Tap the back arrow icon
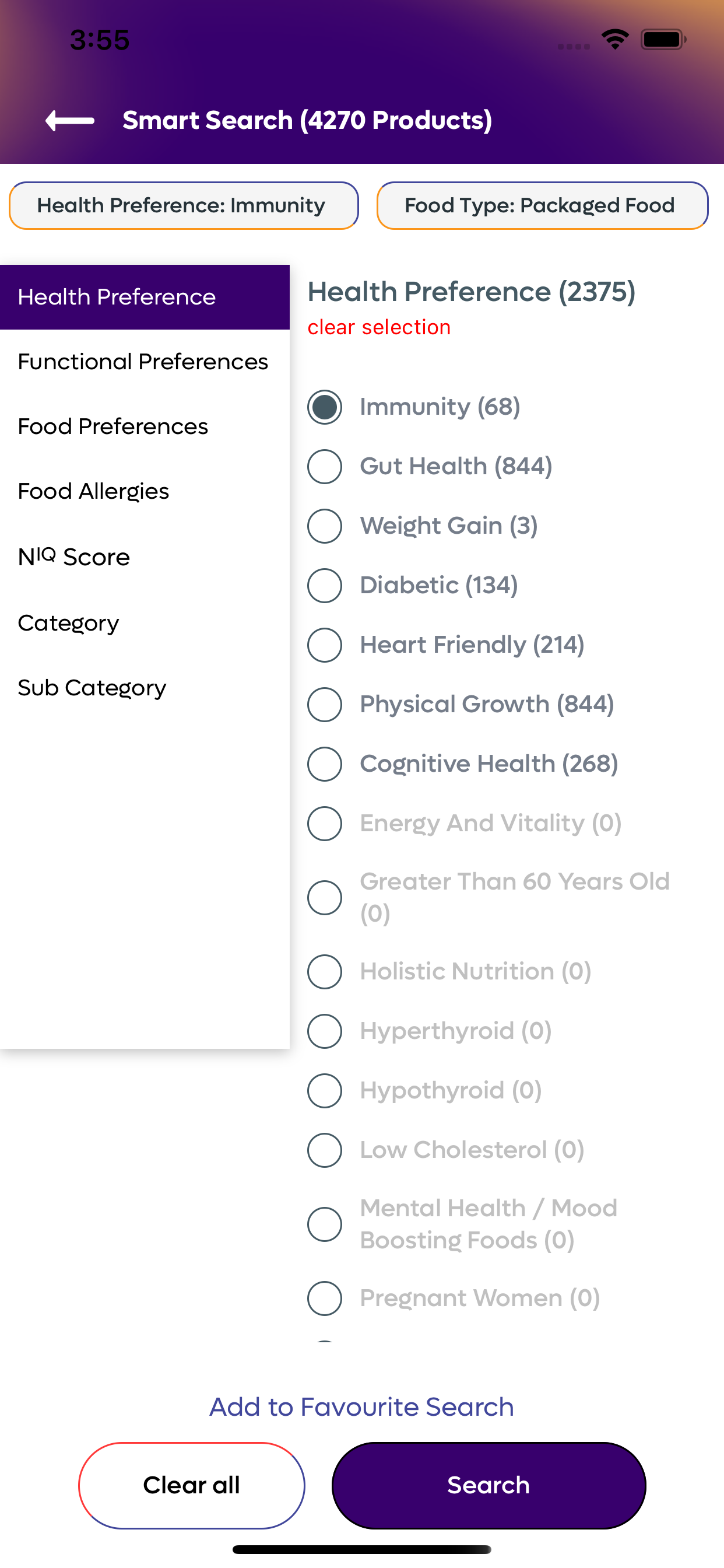The image size is (724, 1568). tap(70, 121)
